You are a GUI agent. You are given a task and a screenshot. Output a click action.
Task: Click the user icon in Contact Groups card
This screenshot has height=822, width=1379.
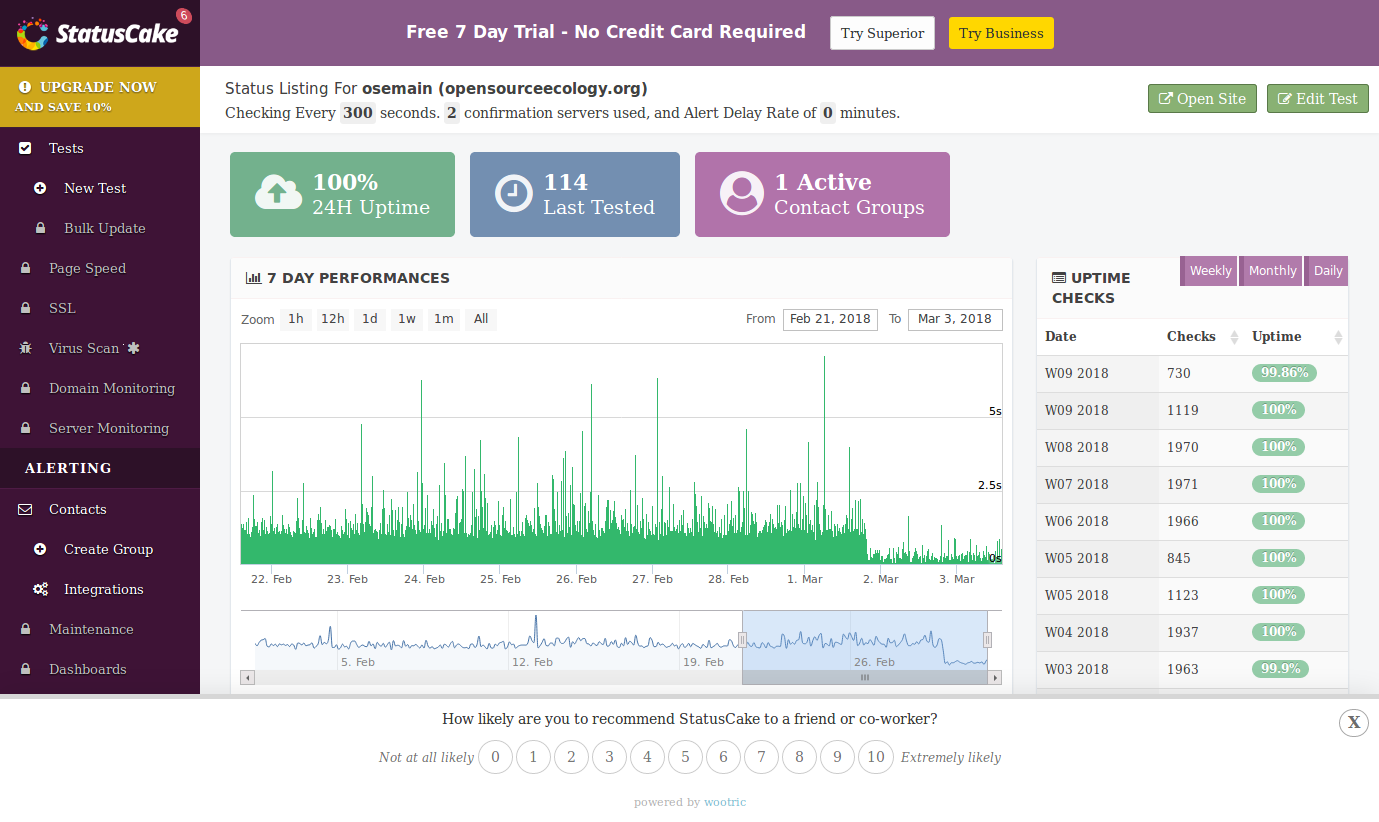click(742, 193)
